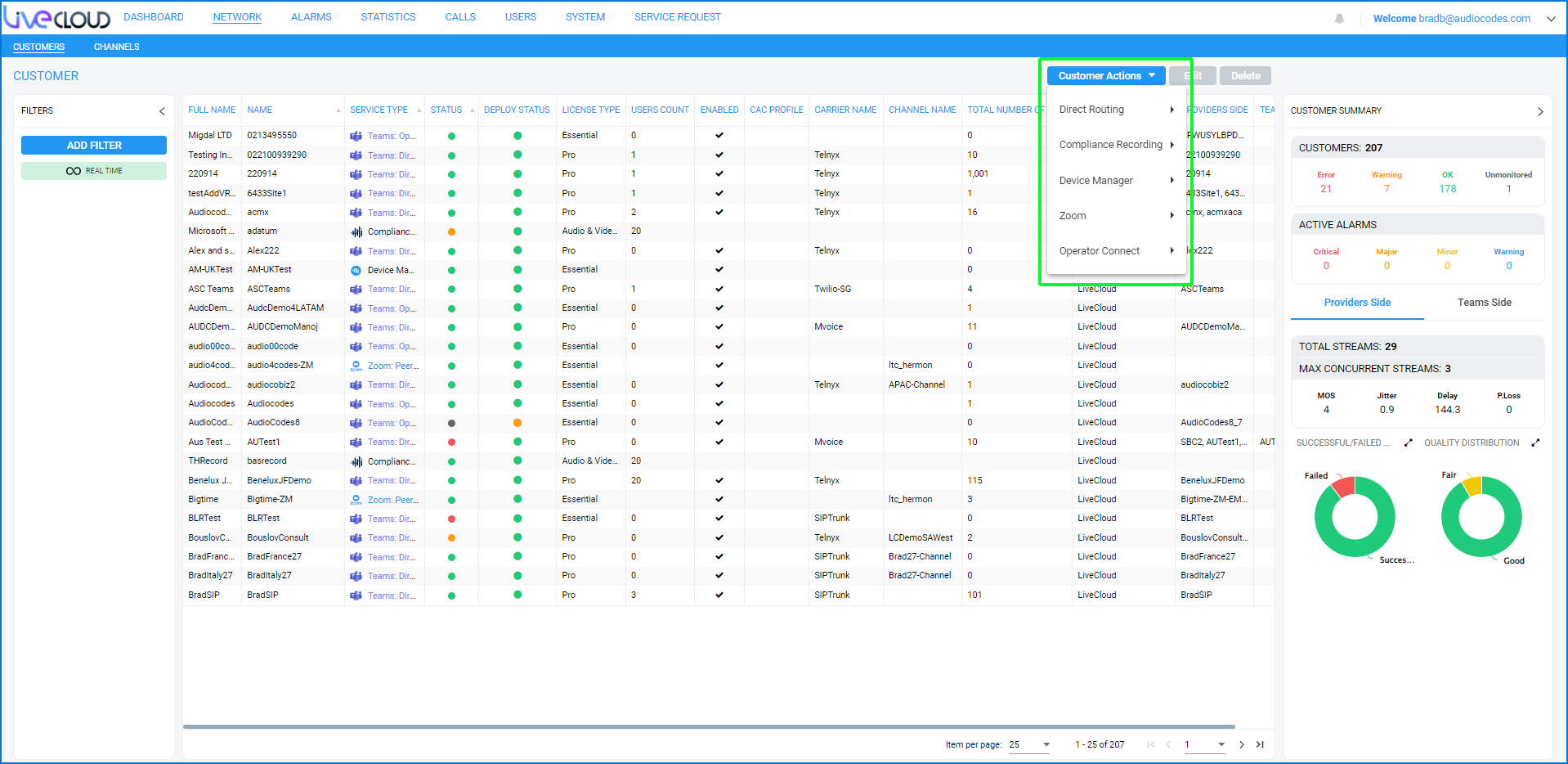The image size is (1568, 764).
Task: Open the Statistics tab
Action: (x=388, y=17)
